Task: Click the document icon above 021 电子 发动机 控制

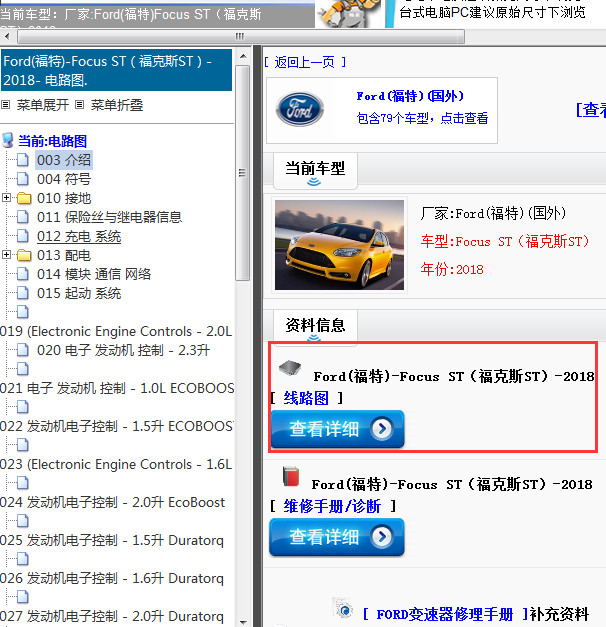Action: 23,369
